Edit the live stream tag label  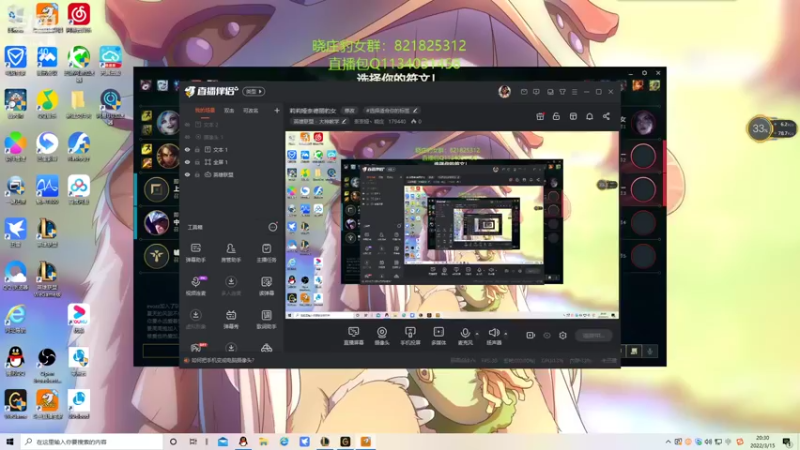point(391,110)
